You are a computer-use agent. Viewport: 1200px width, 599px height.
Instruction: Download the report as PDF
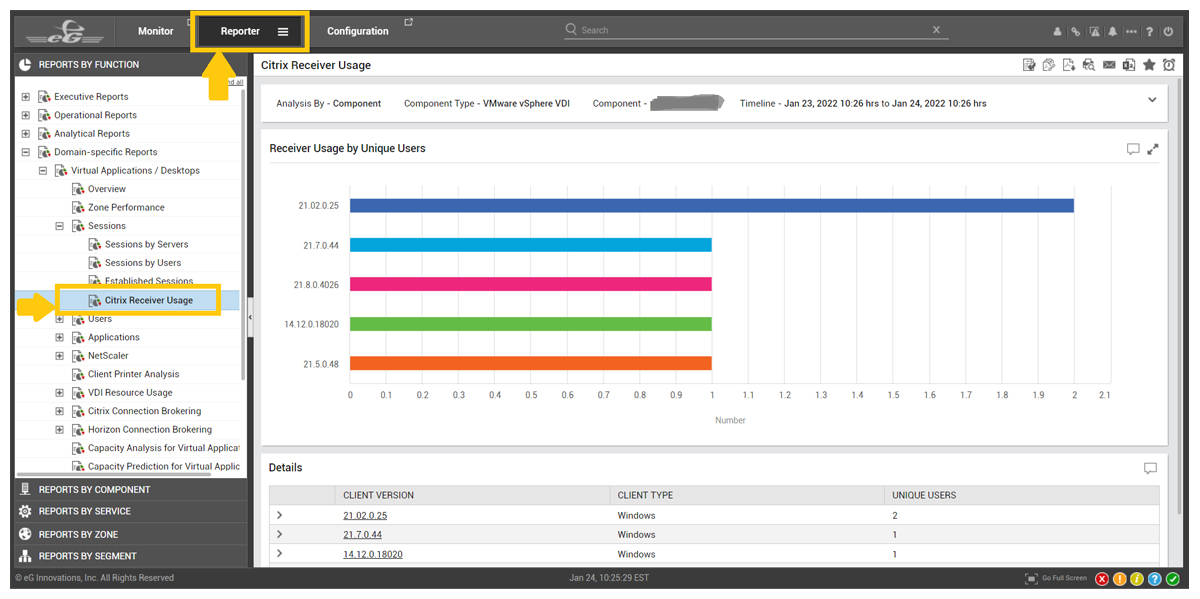point(1069,65)
